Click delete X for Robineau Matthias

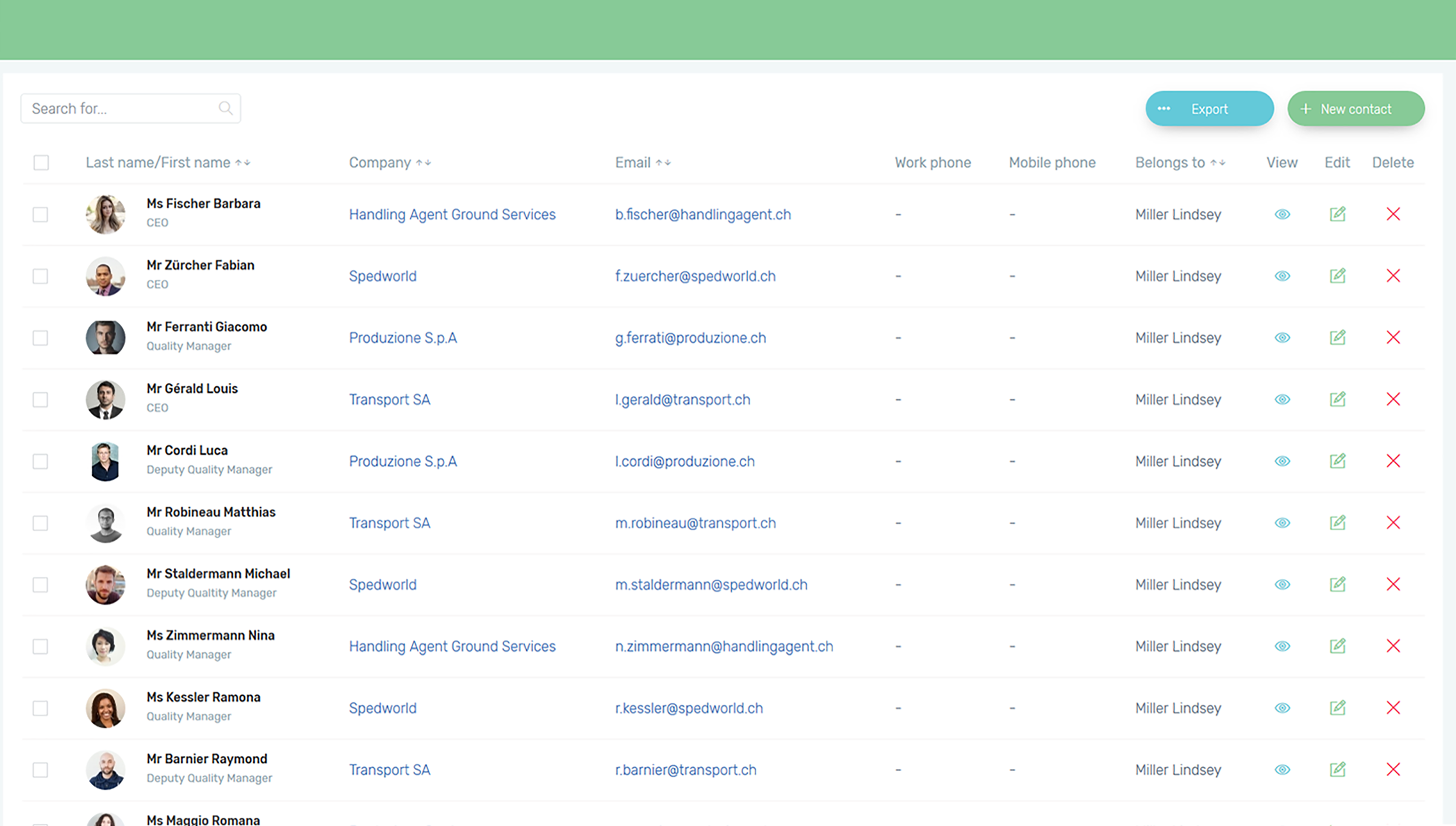pyautogui.click(x=1393, y=523)
